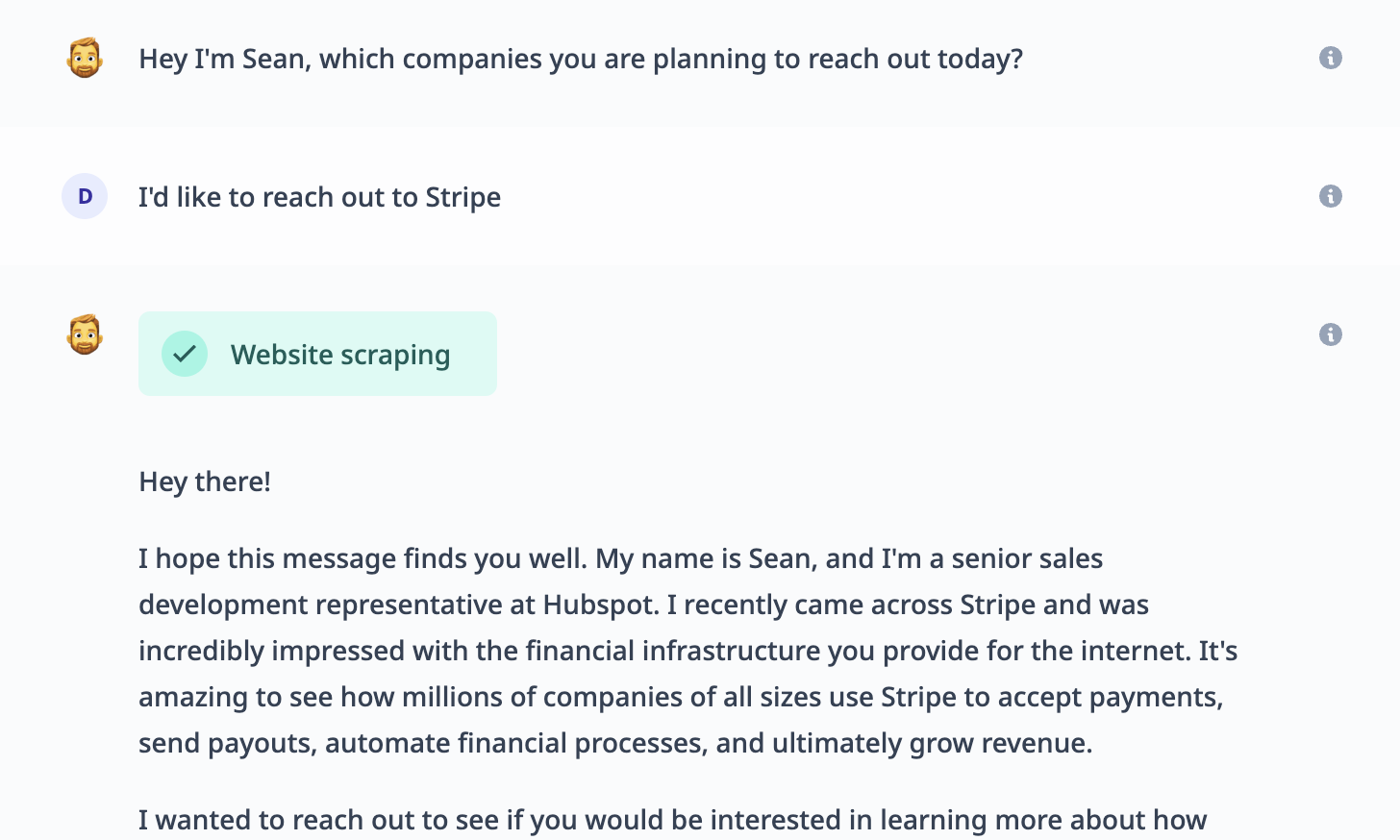Expand the Website scraping step badge
Image resolution: width=1400 pixels, height=840 pixels.
pos(317,354)
